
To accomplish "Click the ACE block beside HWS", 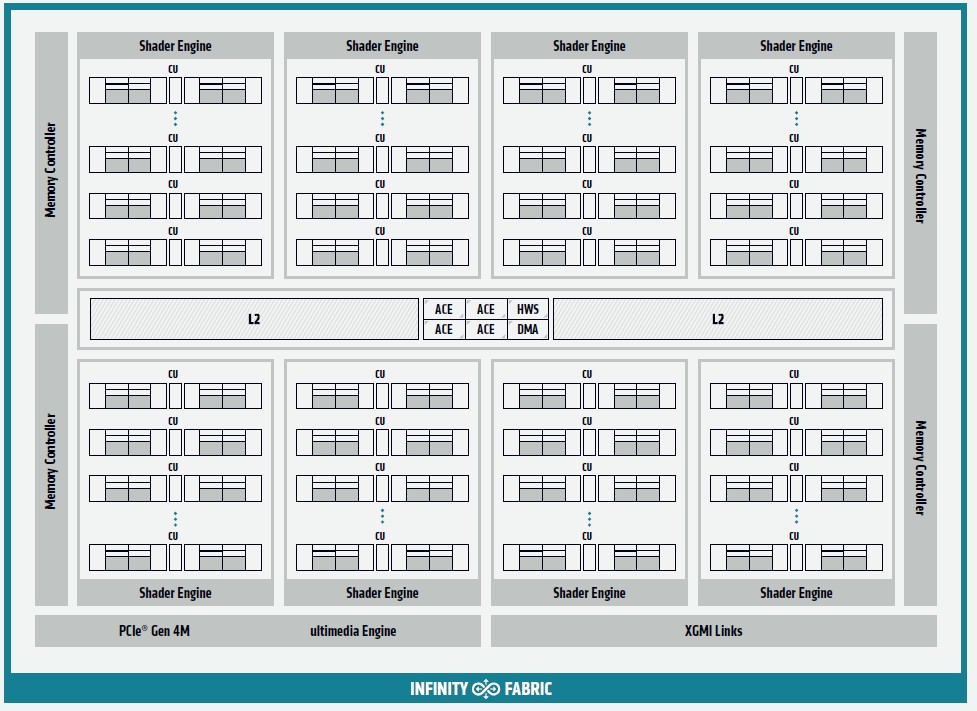I will pyautogui.click(x=486, y=309).
